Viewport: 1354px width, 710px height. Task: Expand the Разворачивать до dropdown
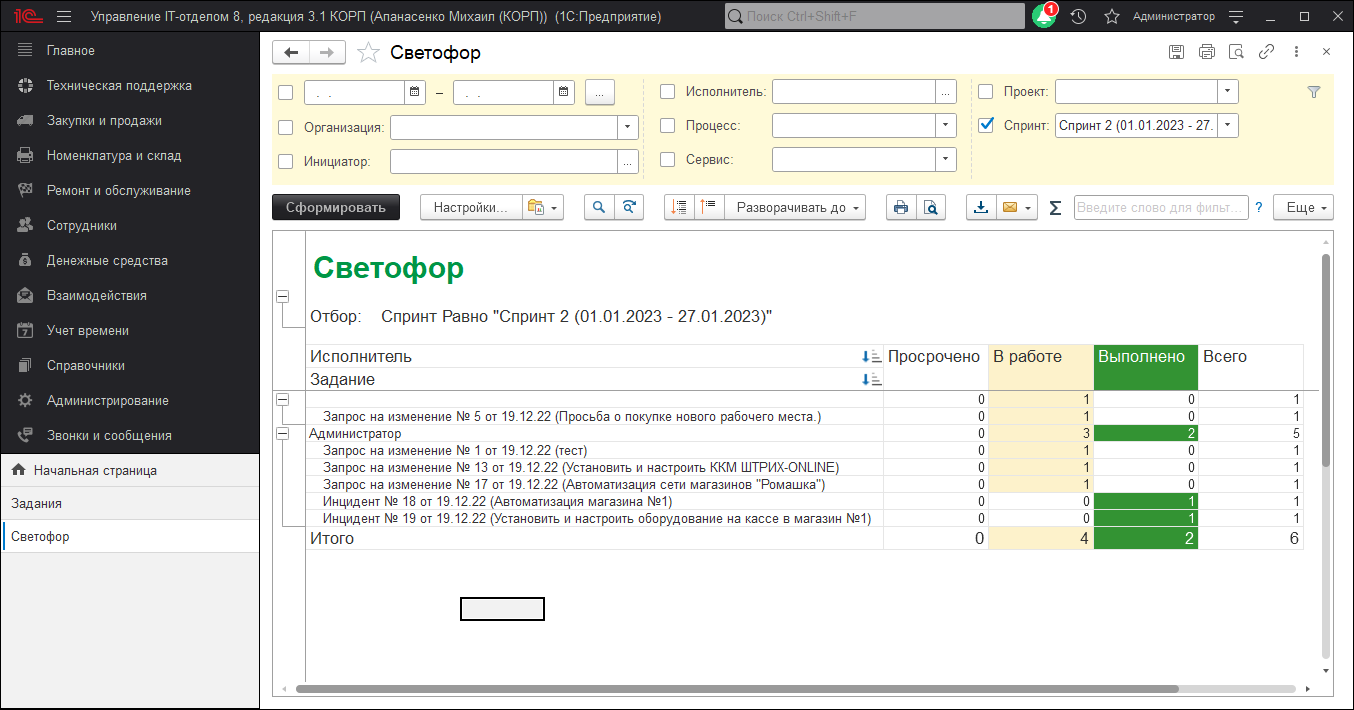(795, 207)
